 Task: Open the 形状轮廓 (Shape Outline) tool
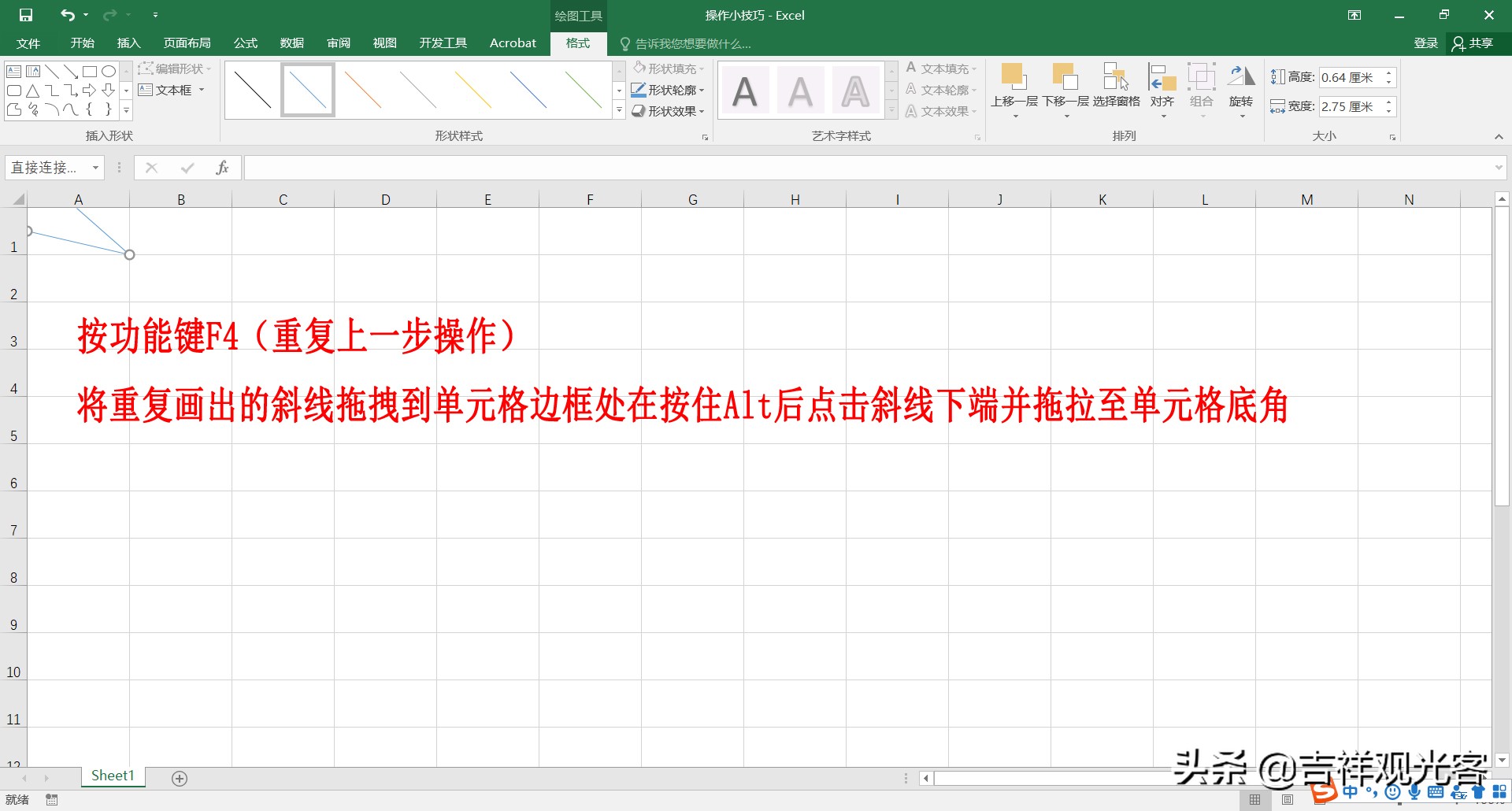pos(669,90)
